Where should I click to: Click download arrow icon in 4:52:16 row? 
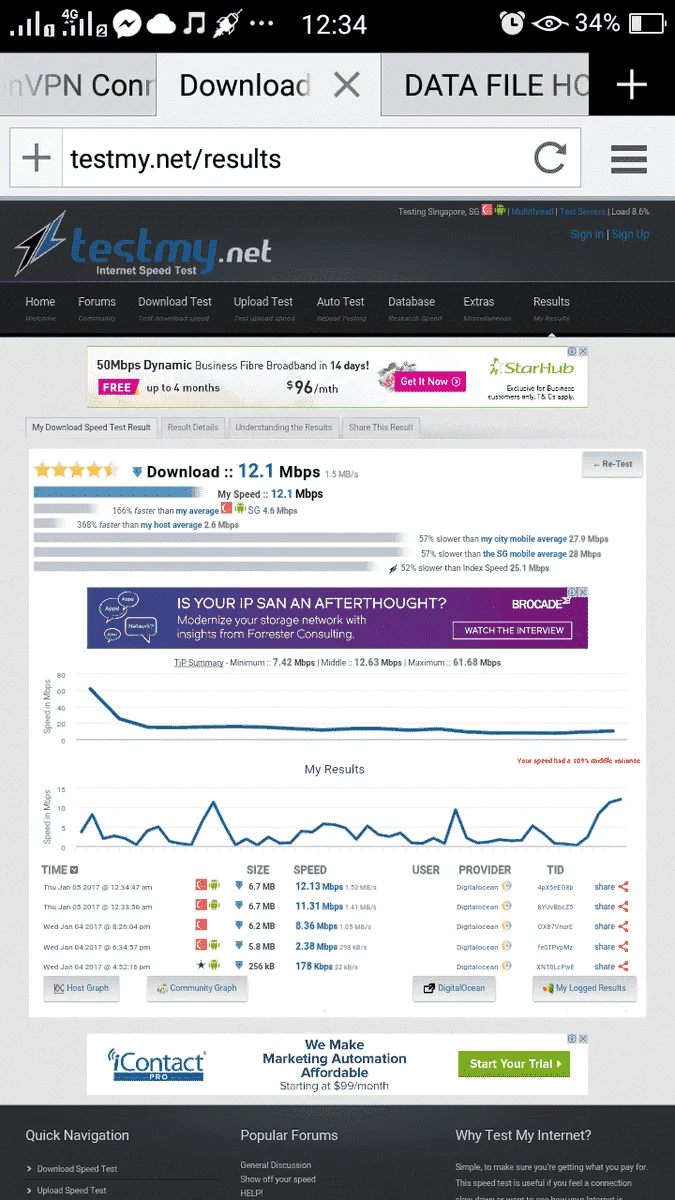(x=238, y=967)
